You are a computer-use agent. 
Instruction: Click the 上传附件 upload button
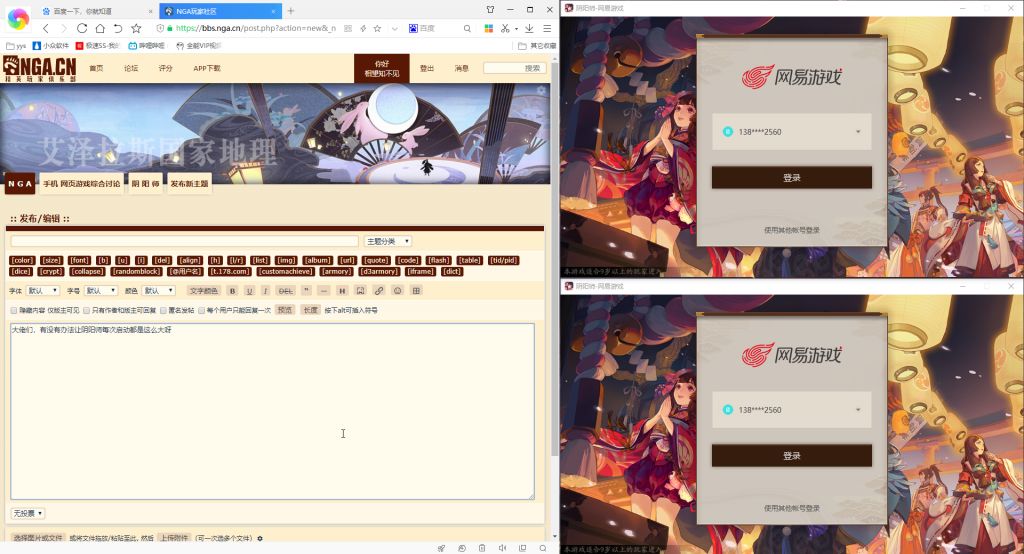[x=174, y=538]
